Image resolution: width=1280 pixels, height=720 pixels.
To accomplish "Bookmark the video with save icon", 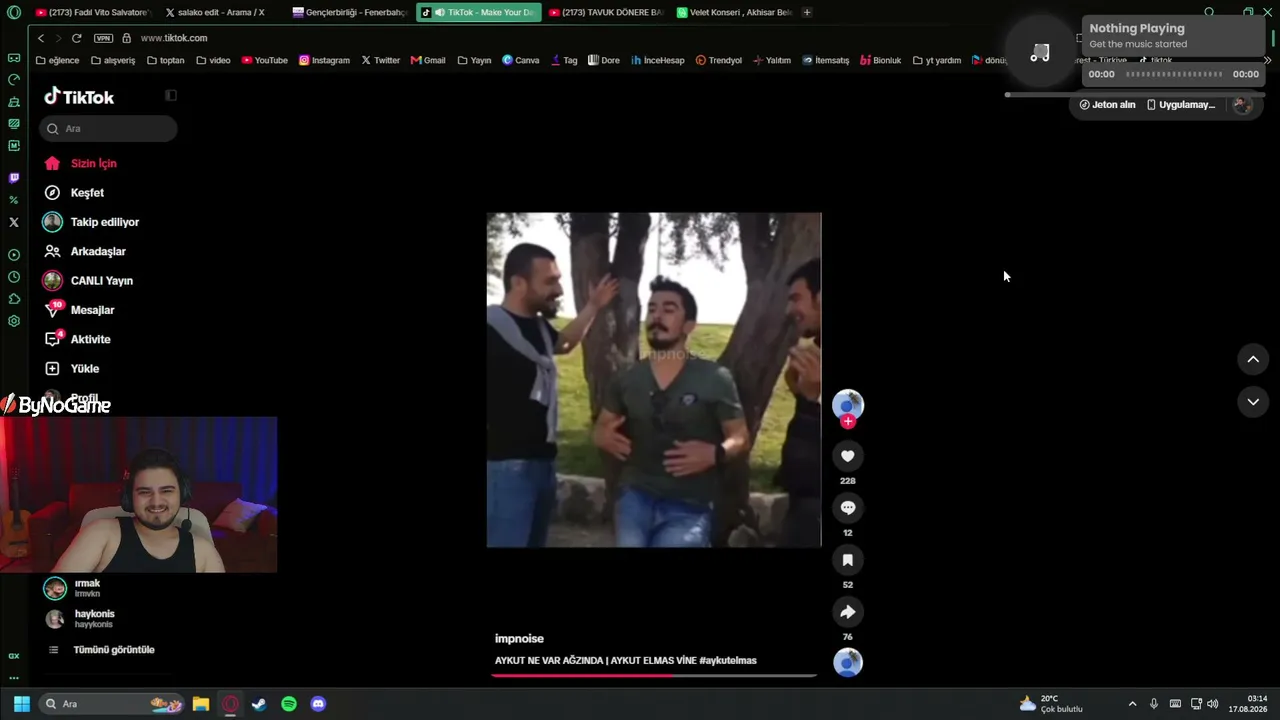I will pos(848,560).
